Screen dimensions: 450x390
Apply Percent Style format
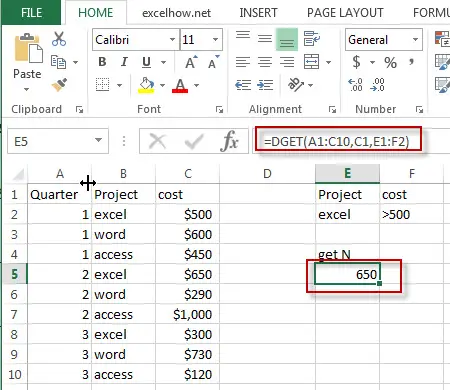390,62
